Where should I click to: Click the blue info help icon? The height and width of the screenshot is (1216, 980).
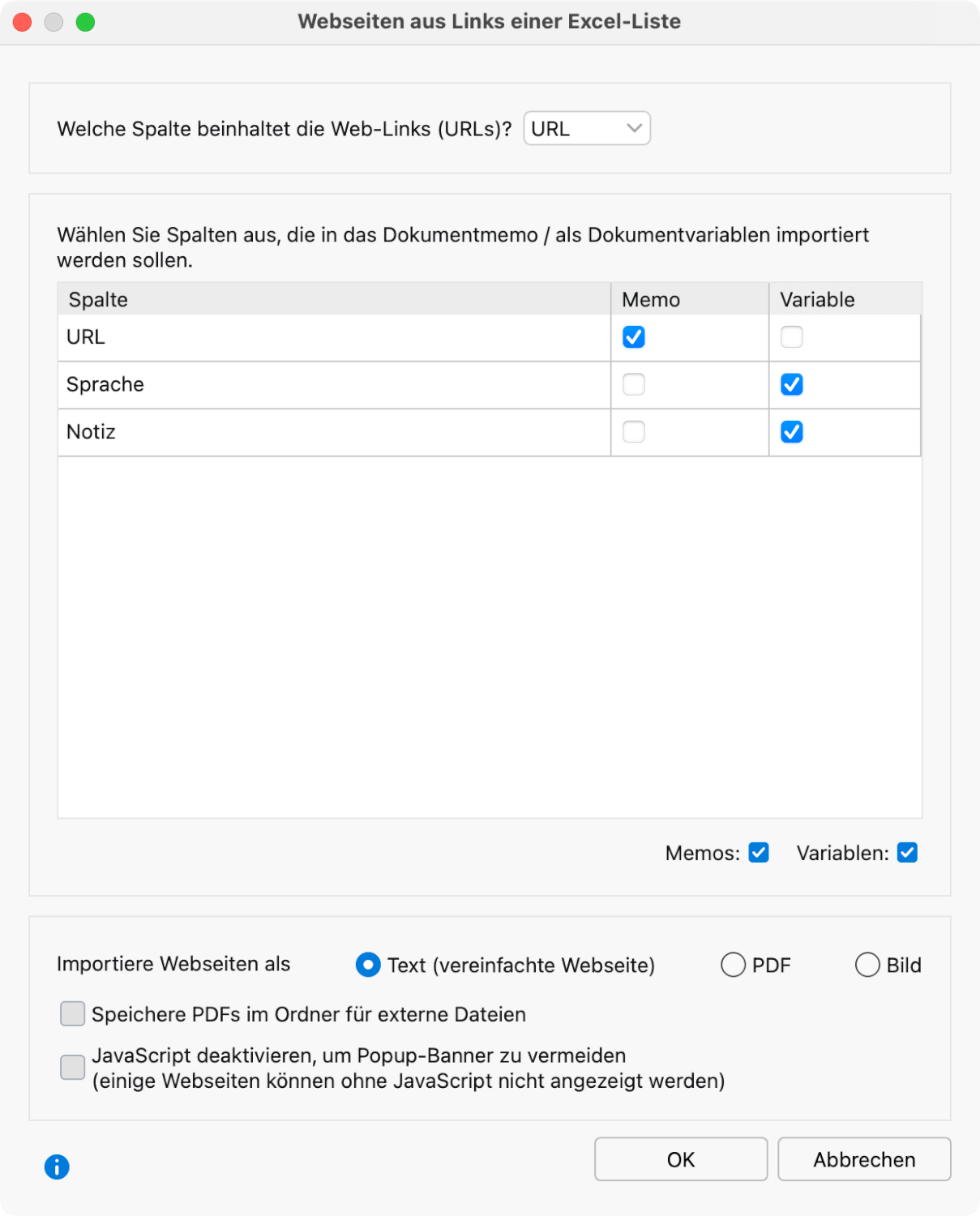pyautogui.click(x=57, y=1167)
